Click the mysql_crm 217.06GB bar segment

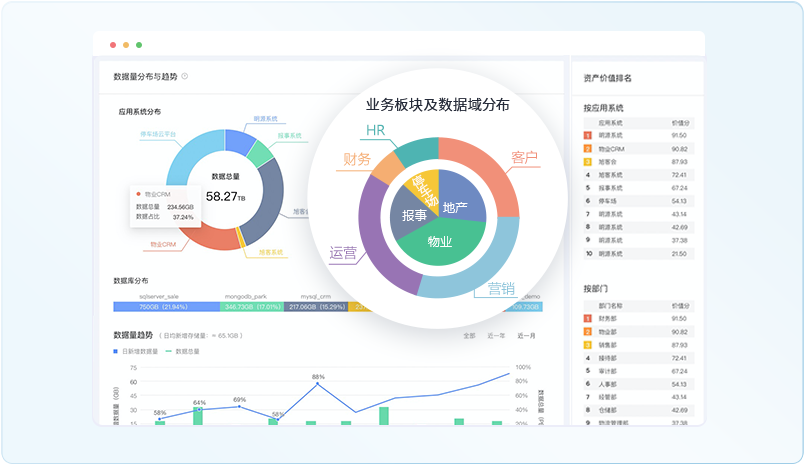(x=314, y=307)
